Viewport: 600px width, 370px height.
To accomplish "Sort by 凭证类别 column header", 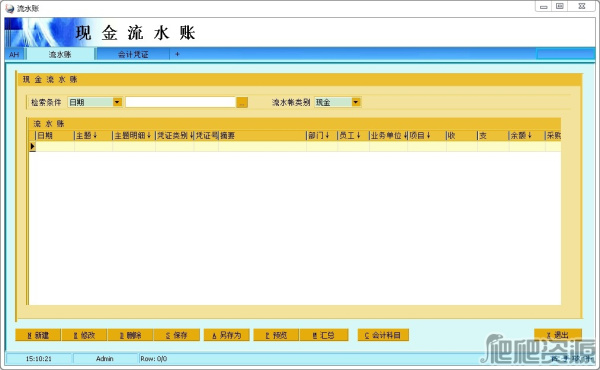I will click(x=175, y=135).
